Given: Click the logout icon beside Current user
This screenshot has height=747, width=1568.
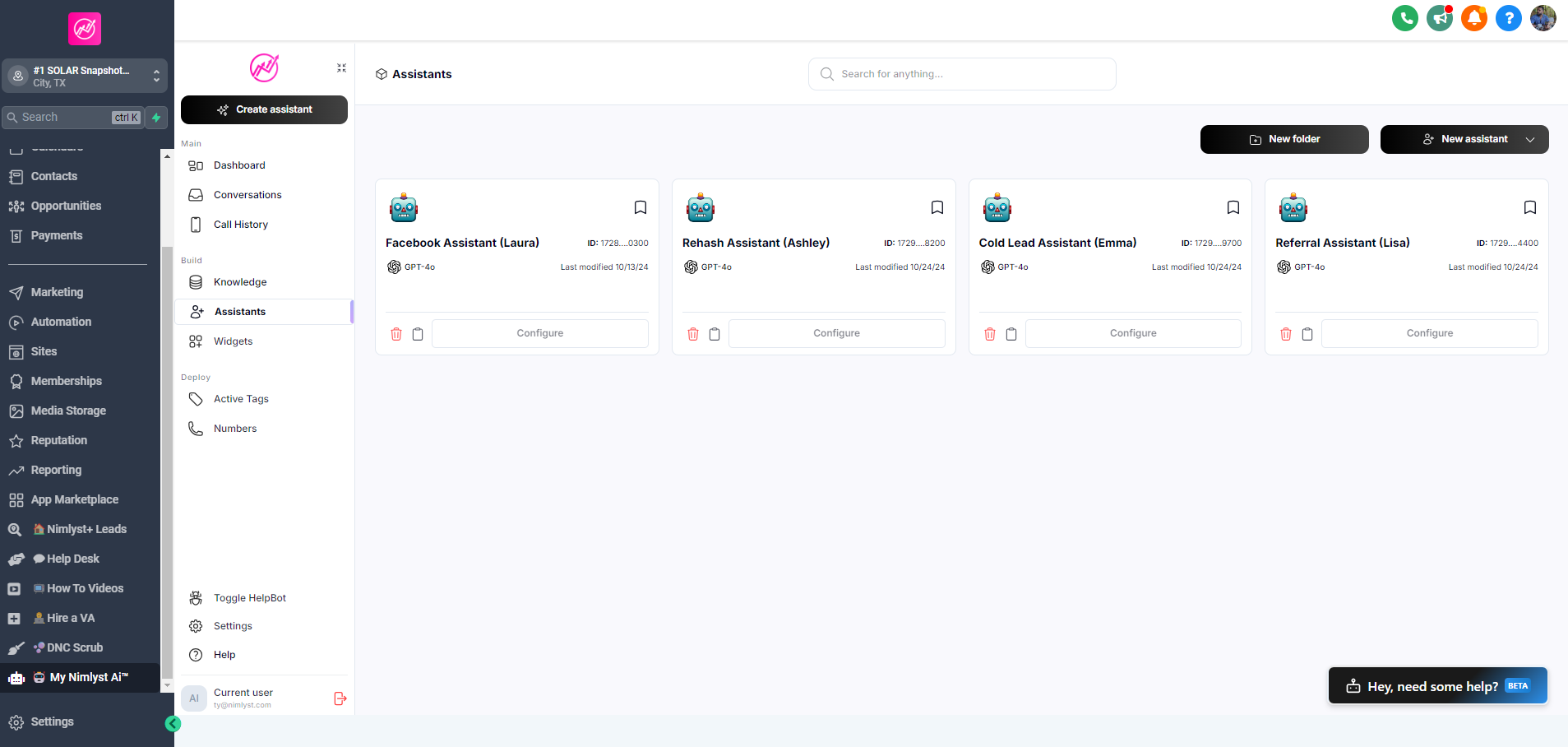Looking at the screenshot, I should click(340, 698).
